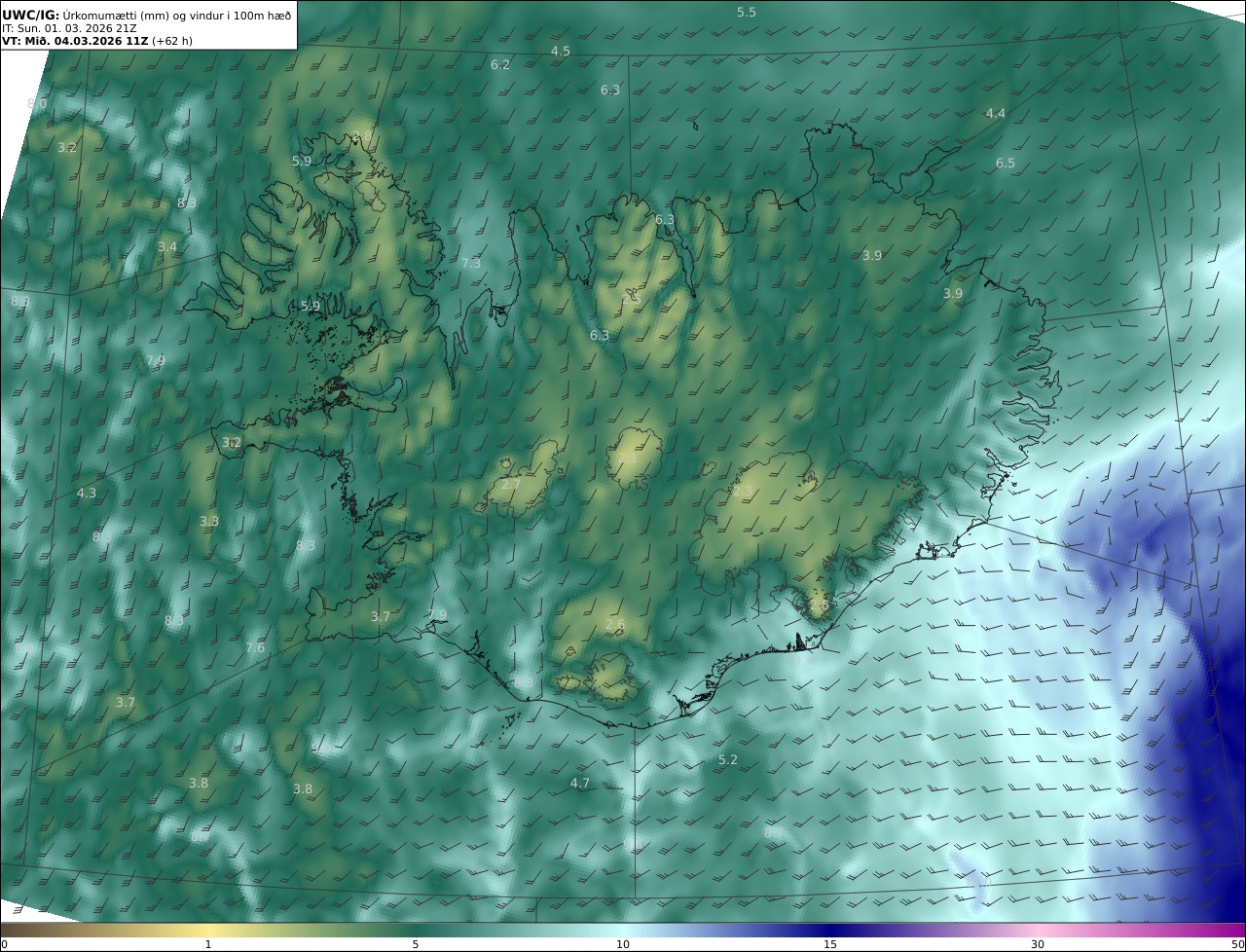Screen dimensions: 1246x952
Task: Click the 50 tick label on the color scale
Action: tap(1238, 944)
